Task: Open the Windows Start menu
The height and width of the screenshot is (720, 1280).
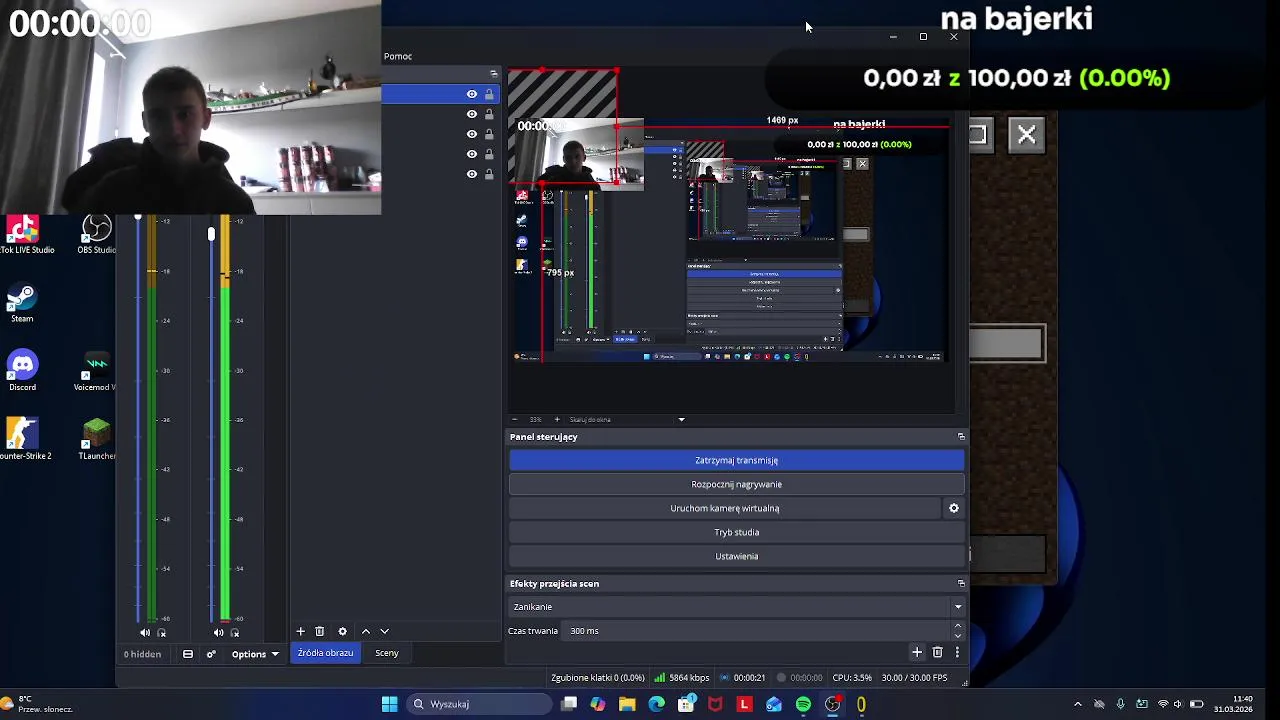Action: coord(389,704)
